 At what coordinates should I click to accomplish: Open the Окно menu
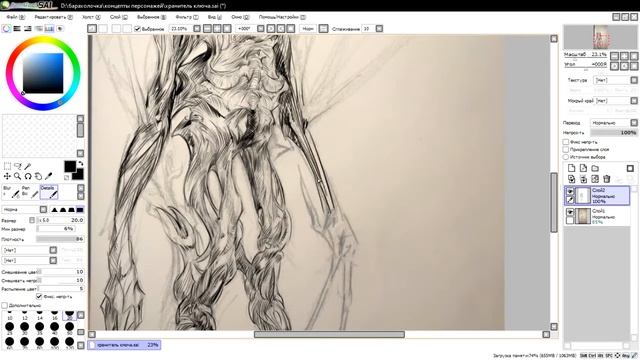pyautogui.click(x=240, y=17)
